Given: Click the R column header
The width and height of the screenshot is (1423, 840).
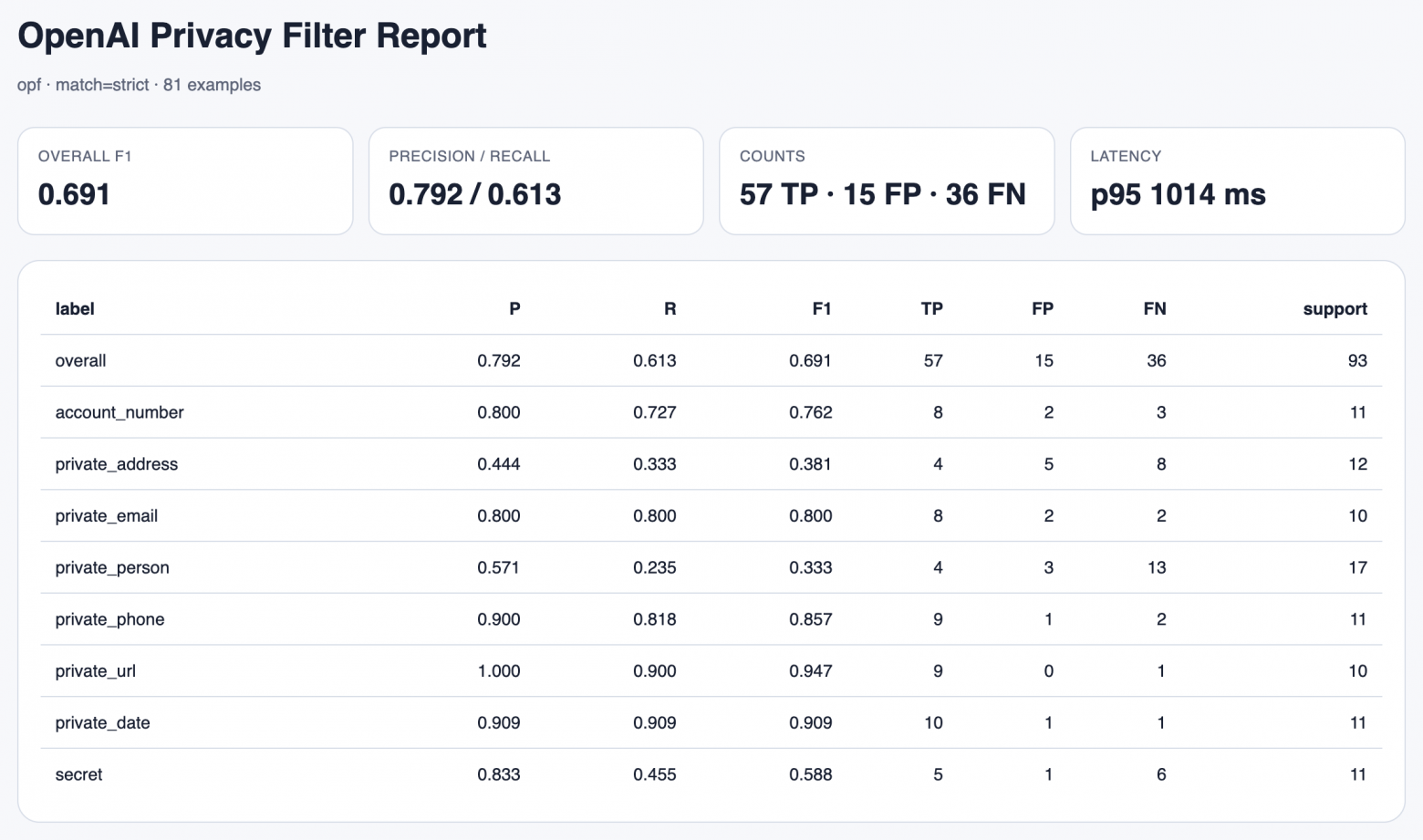Looking at the screenshot, I should coord(670,309).
